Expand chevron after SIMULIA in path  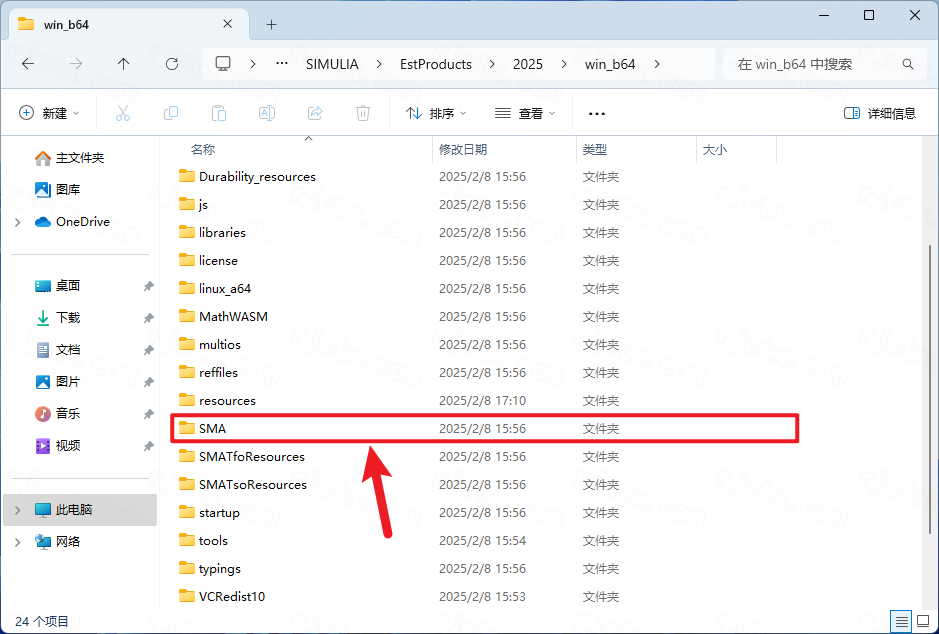click(379, 64)
